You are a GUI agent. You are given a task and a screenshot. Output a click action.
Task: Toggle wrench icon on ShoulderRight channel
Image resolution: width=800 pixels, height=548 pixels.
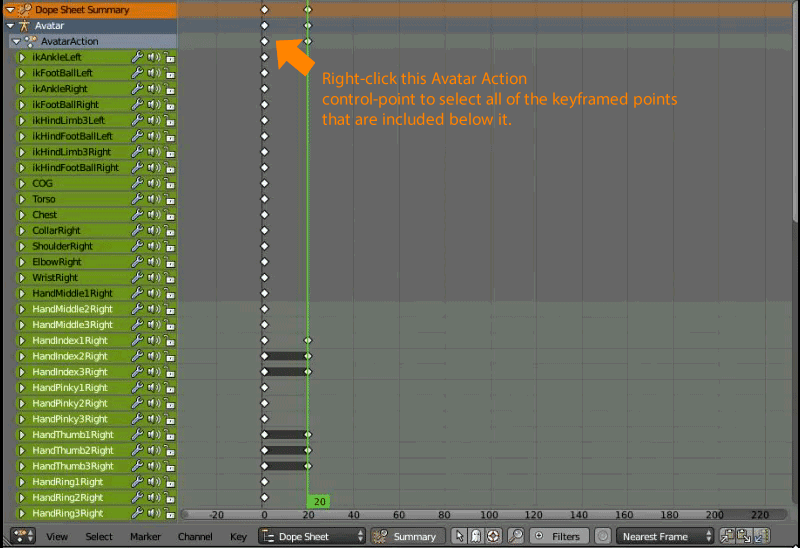tap(137, 246)
